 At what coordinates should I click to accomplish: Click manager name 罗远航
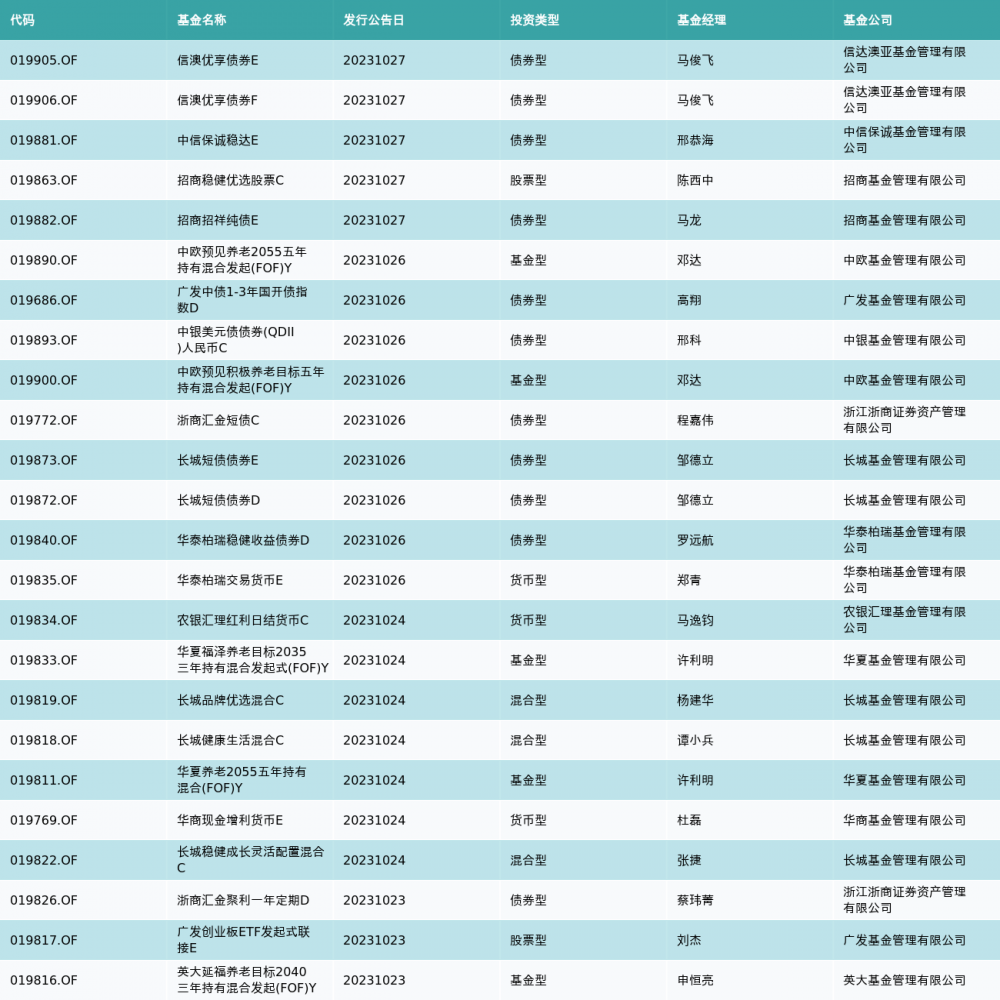coord(695,540)
